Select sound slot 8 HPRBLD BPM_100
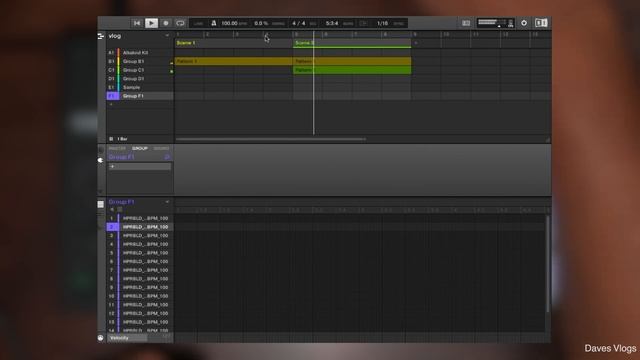Screen dimensions: 640x360 140,279
